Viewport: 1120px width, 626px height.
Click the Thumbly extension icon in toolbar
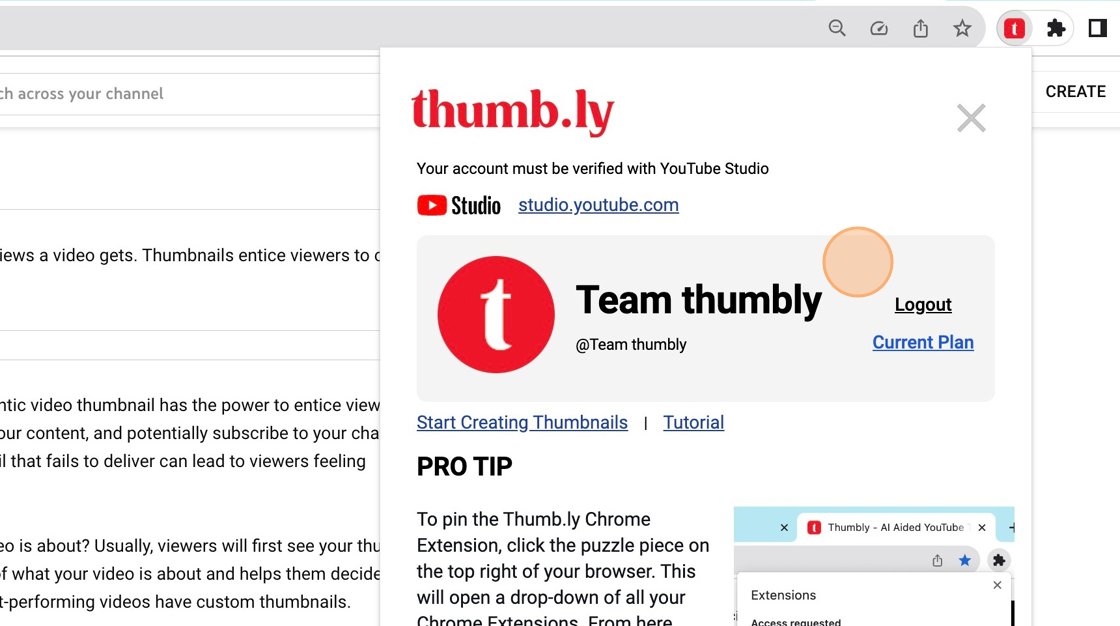pyautogui.click(x=1014, y=29)
